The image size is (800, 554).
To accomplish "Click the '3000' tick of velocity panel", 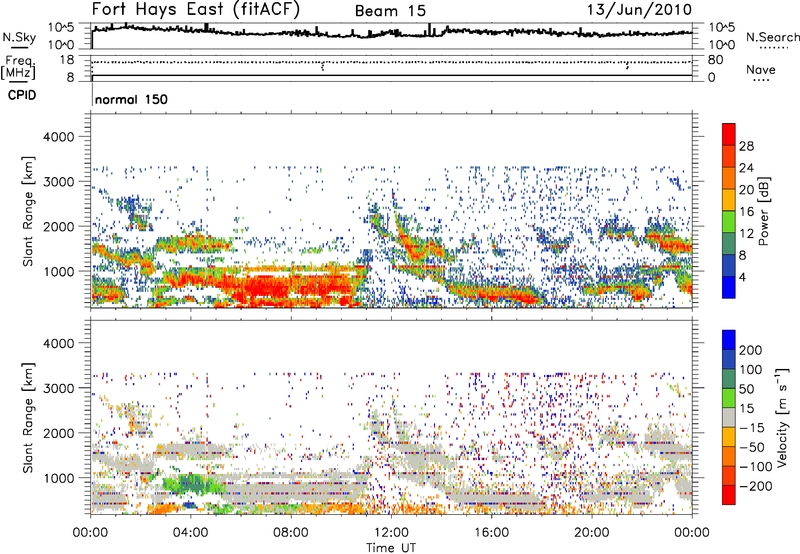I will click(58, 388).
